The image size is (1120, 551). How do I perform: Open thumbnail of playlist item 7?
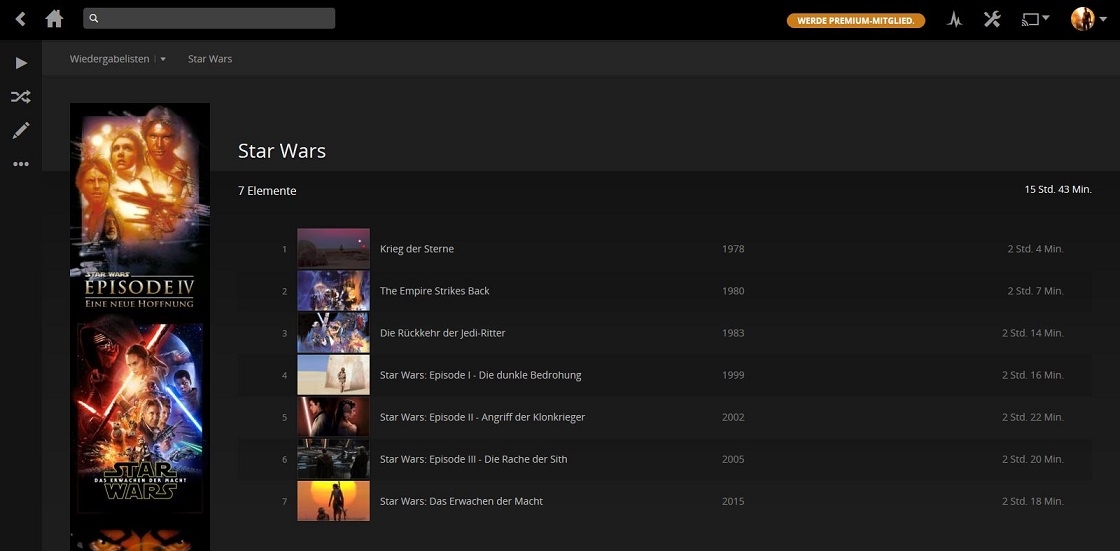coord(334,501)
